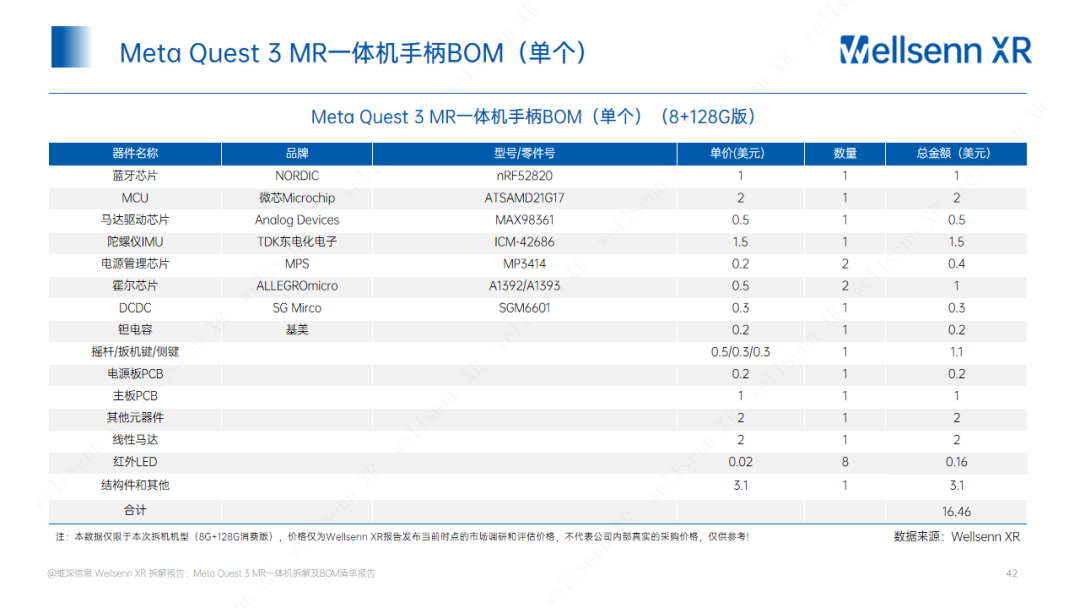This screenshot has width=1080, height=608.
Task: Click the blue gradient square beside title
Action: (72, 47)
